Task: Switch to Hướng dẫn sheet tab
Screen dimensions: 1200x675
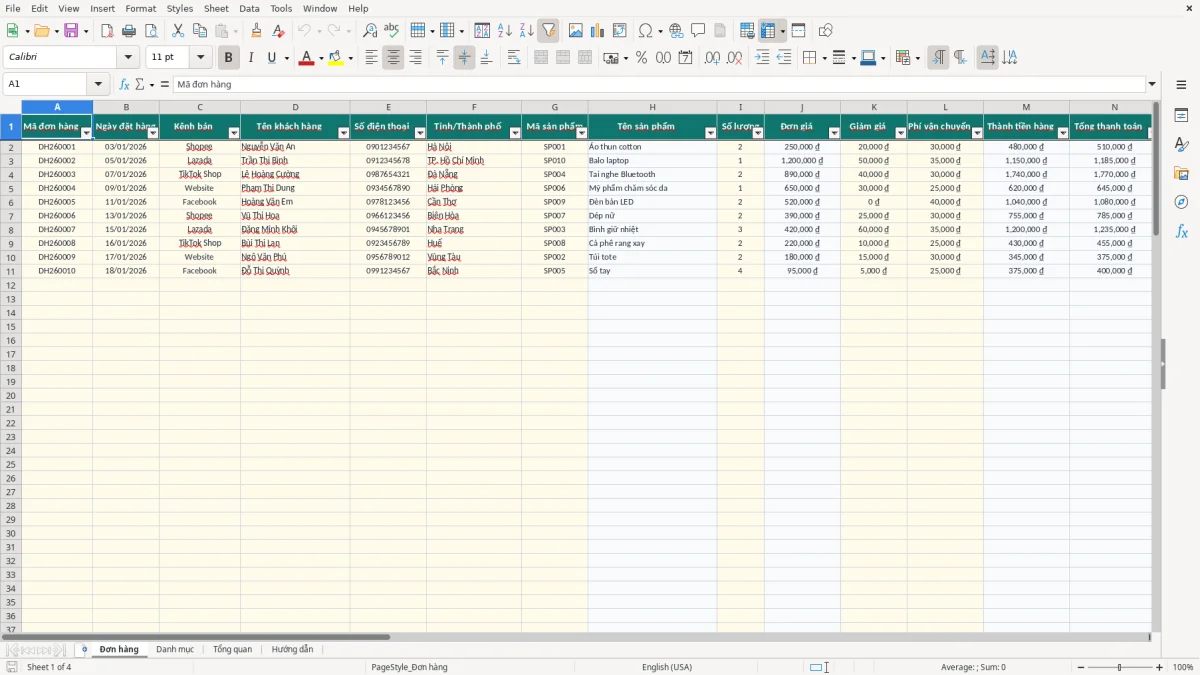Action: click(292, 649)
